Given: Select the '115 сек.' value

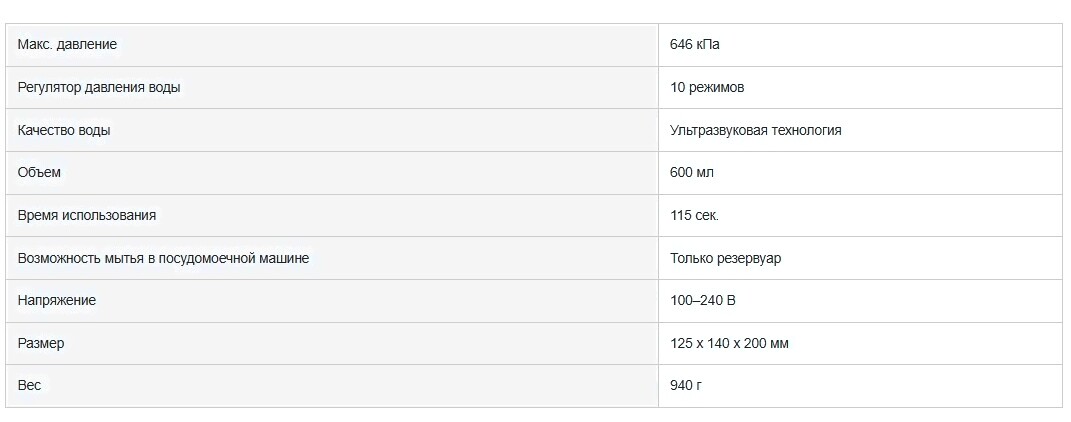Looking at the screenshot, I should (x=694, y=215).
